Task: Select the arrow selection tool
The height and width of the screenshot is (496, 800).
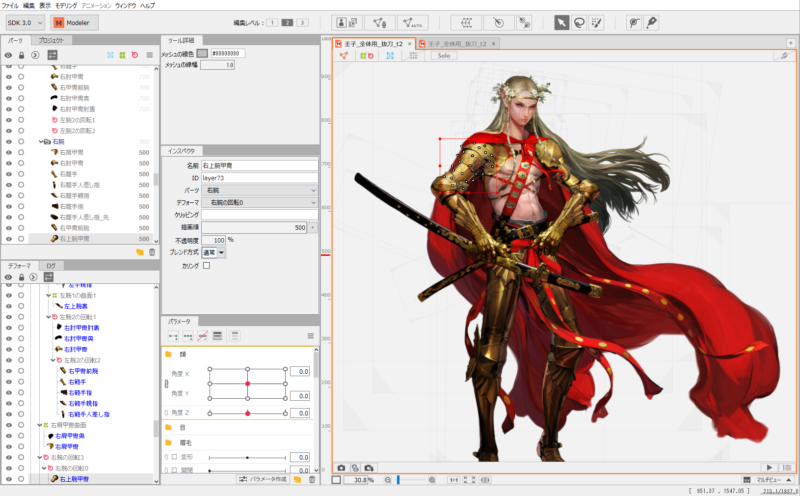Action: click(561, 22)
